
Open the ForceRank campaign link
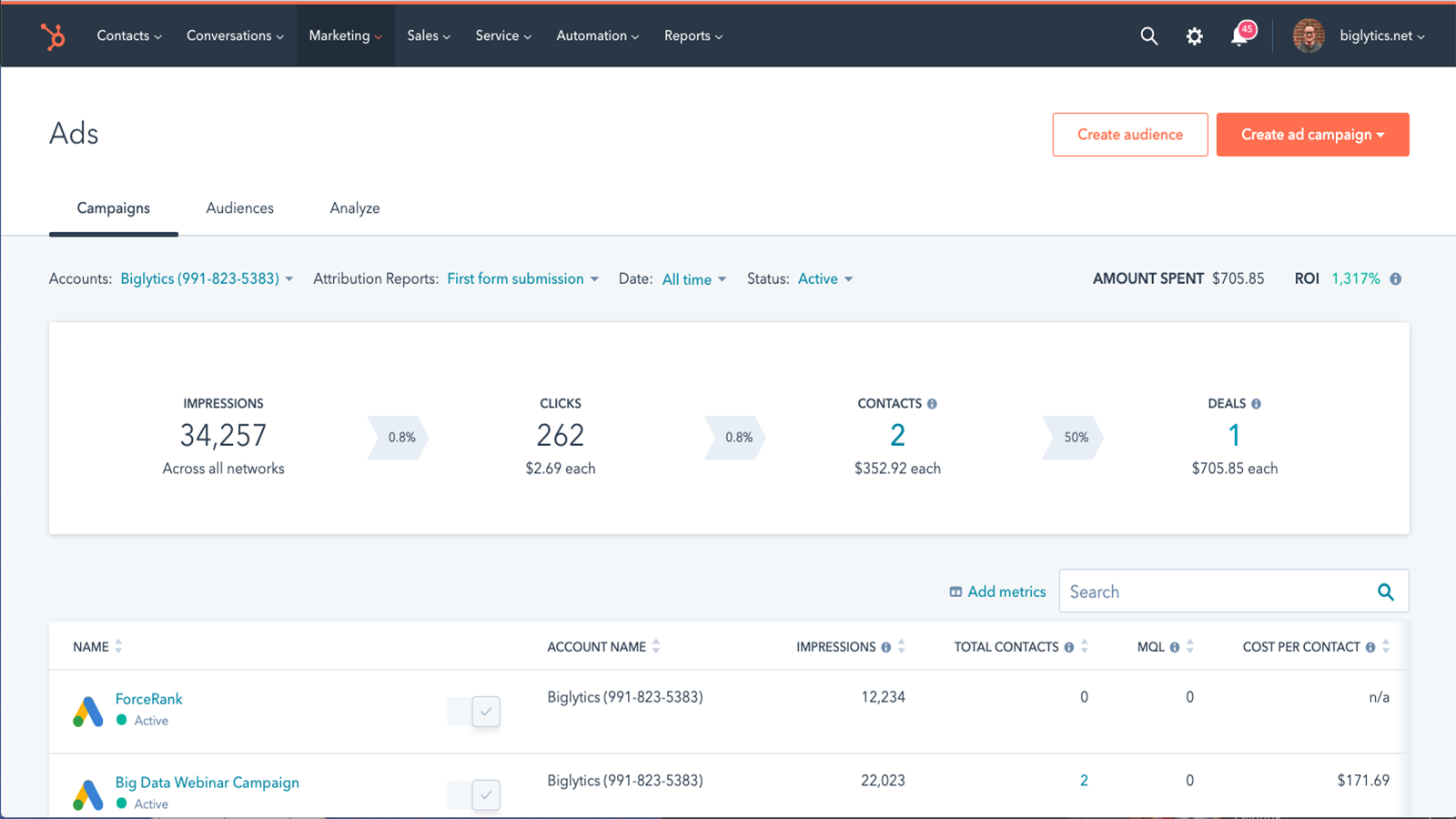[x=148, y=699]
